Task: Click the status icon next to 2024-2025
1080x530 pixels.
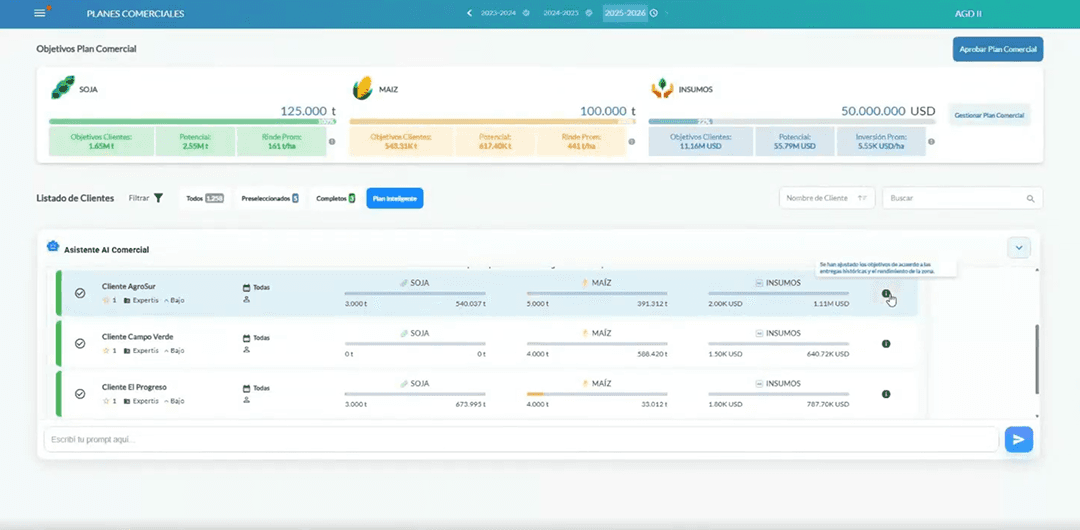Action: (589, 13)
